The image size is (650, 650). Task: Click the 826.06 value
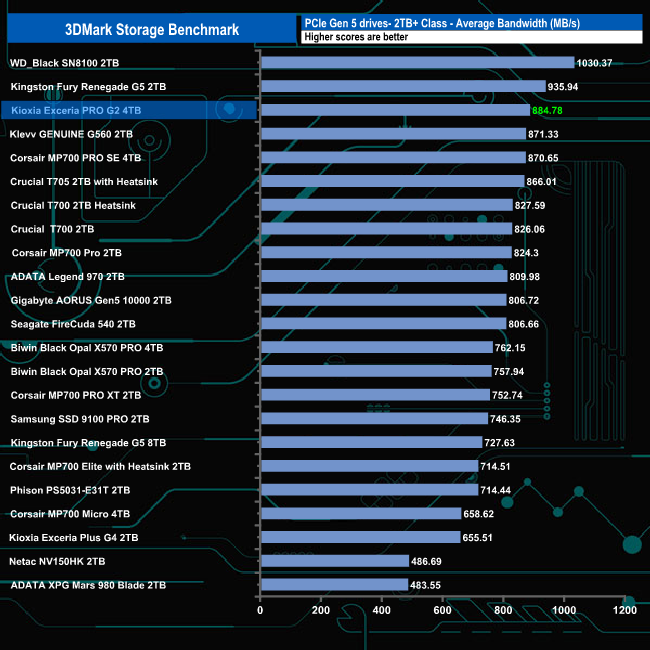coord(529,229)
